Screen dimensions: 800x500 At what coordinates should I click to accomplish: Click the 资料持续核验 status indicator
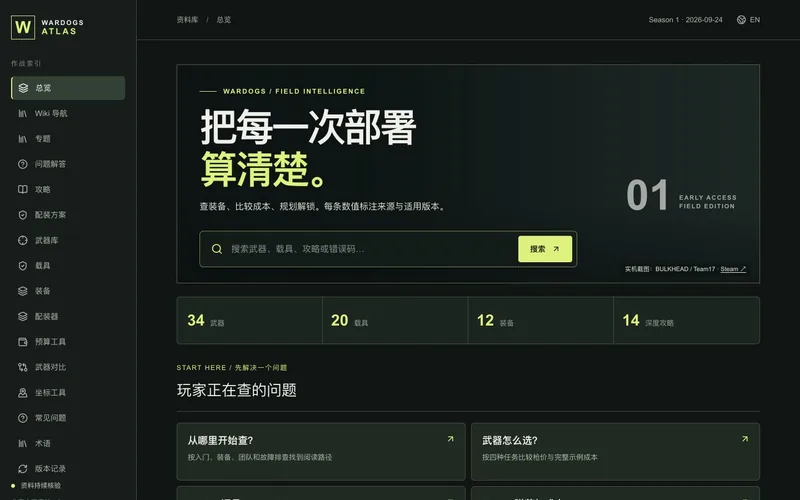coord(36,486)
